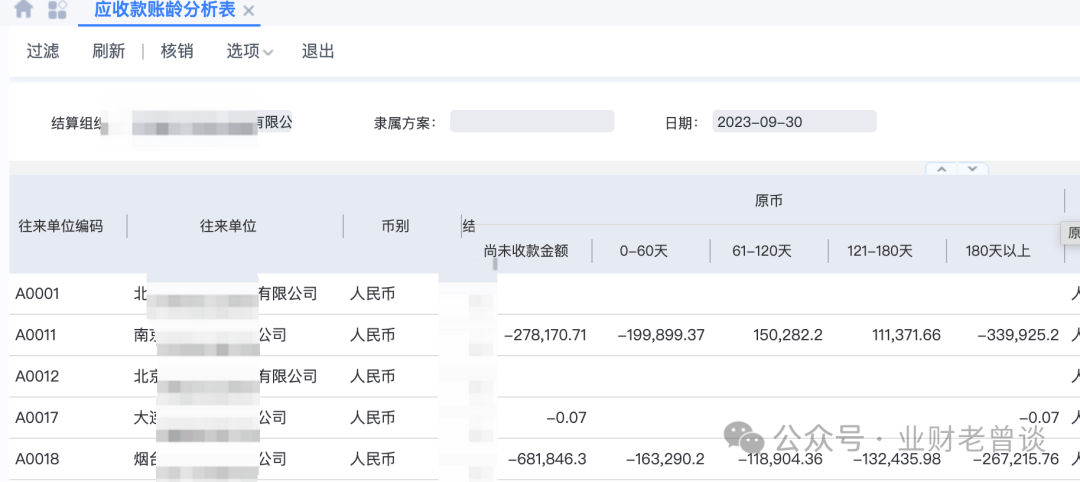This screenshot has width=1080, height=482.
Task: Select the A0018 row code cell
Action: pos(37,459)
